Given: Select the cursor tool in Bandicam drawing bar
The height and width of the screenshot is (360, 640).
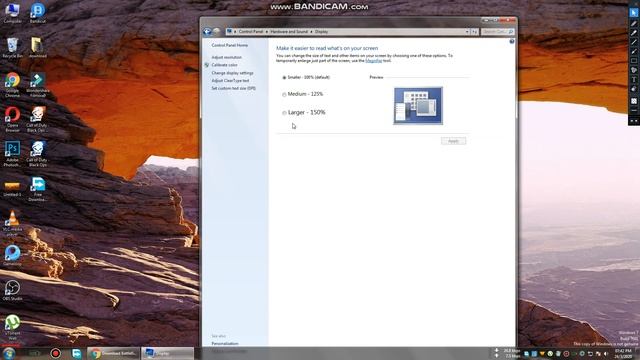Looking at the screenshot, I should point(633,13).
